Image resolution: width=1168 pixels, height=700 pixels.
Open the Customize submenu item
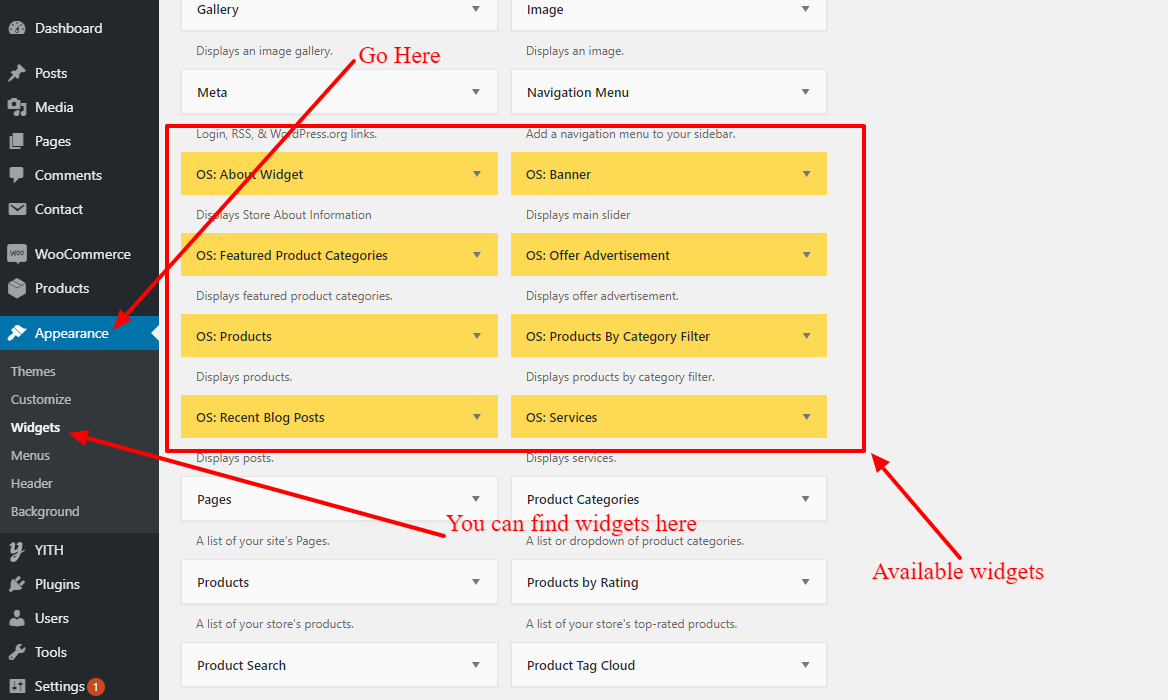click(41, 399)
